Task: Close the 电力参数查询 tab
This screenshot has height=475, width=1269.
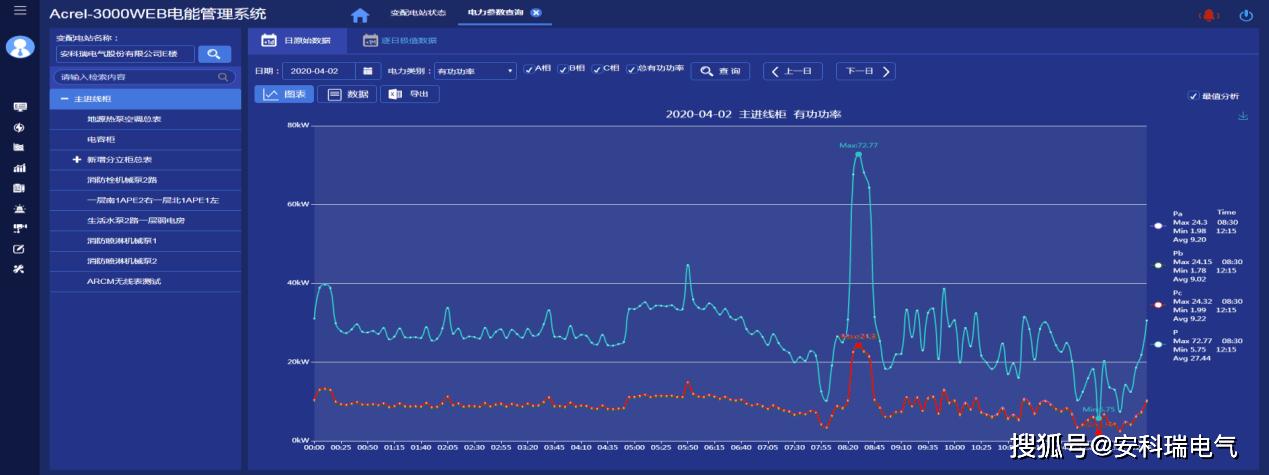Action: pyautogui.click(x=536, y=12)
